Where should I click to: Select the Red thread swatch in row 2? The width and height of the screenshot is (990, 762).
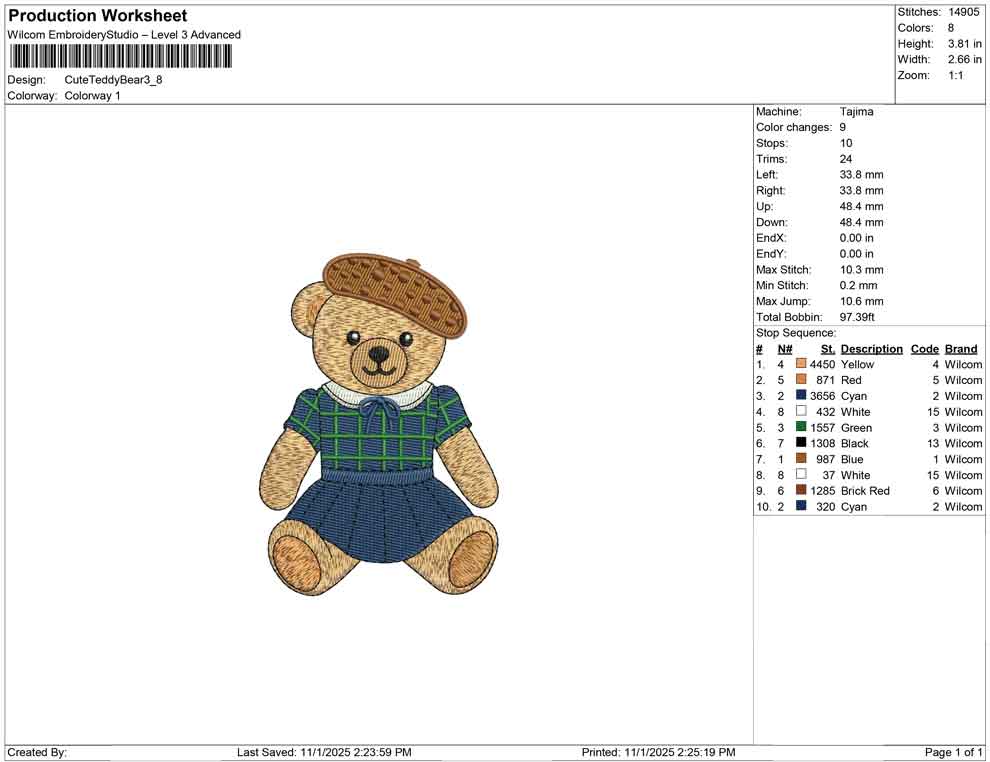click(x=800, y=380)
